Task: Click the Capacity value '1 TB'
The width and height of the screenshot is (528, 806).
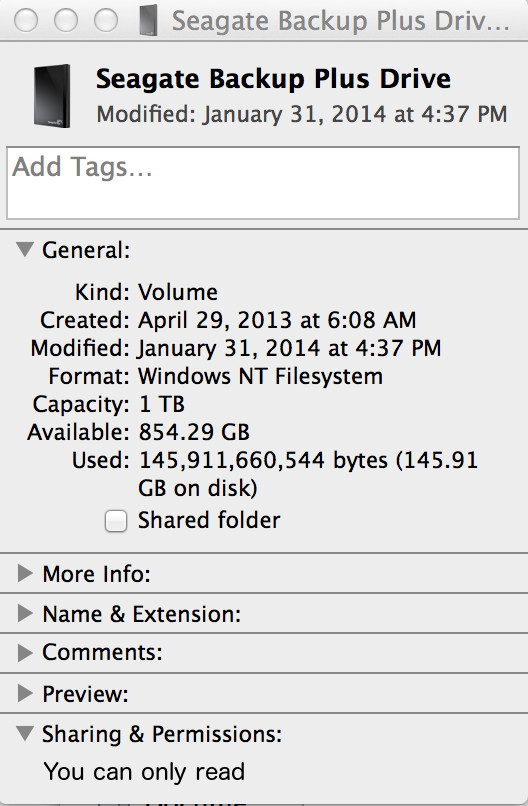Action: [x=161, y=404]
